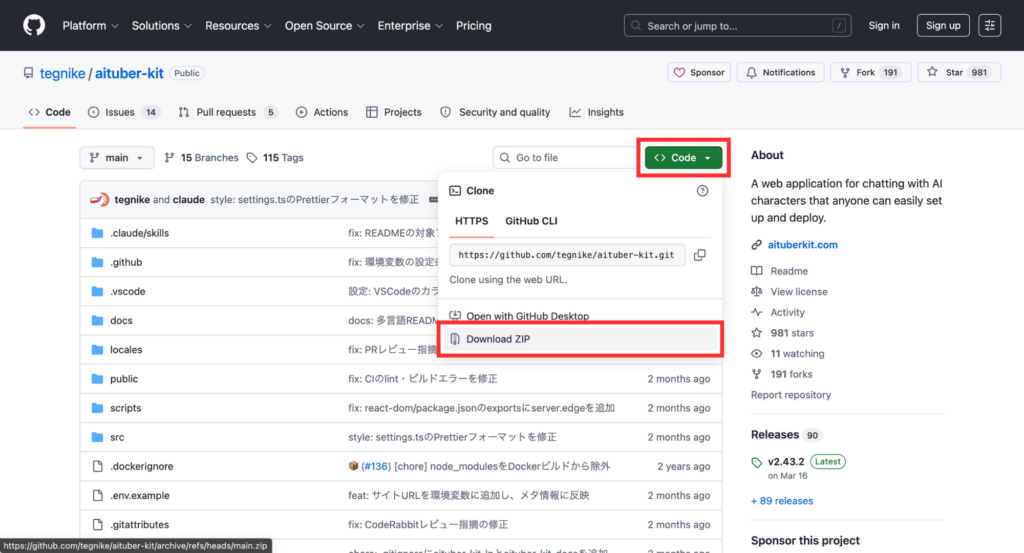
Task: Open the Releases heading link
Action: [775, 435]
